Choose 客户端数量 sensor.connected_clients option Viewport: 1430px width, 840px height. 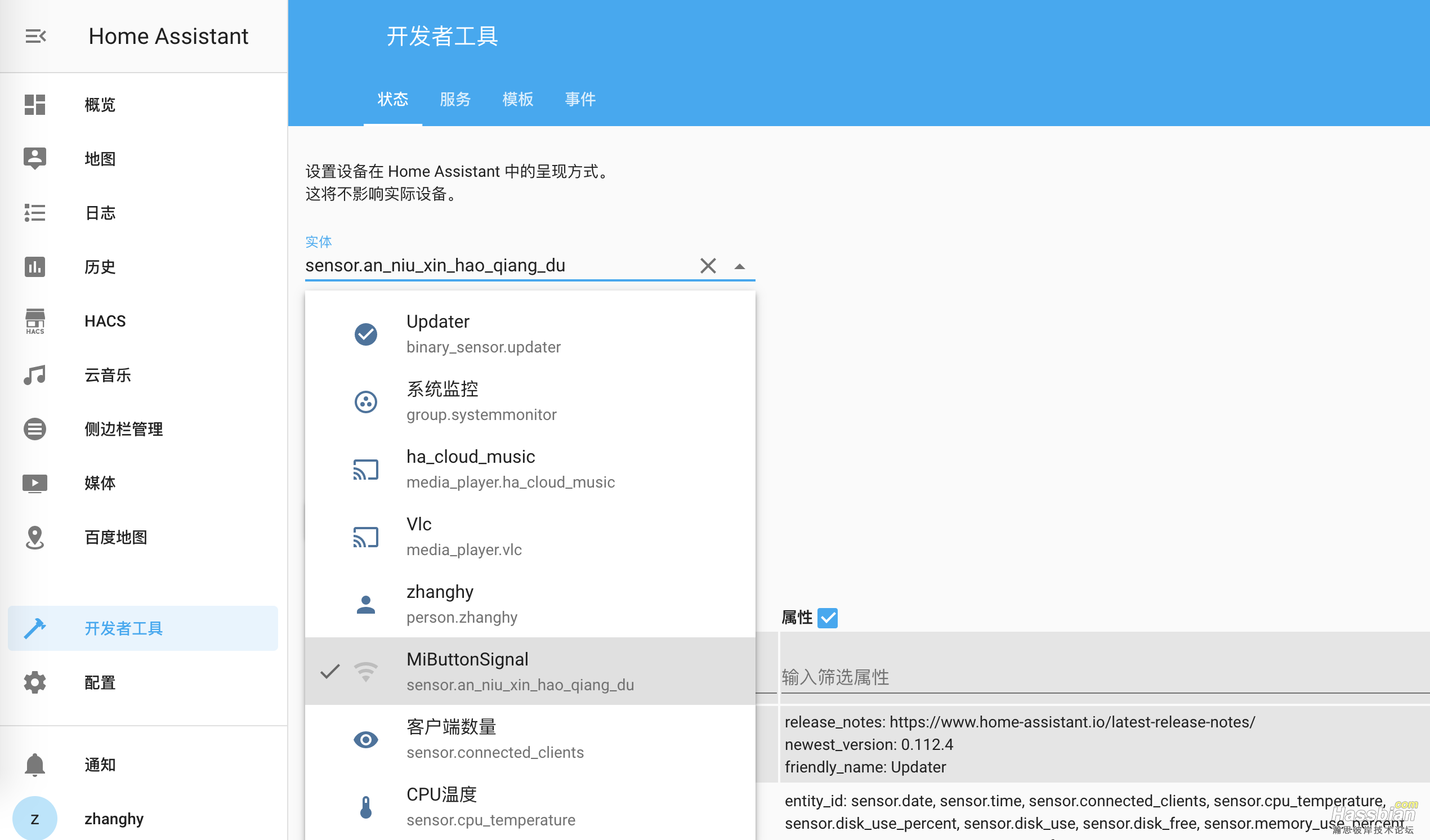tap(530, 740)
